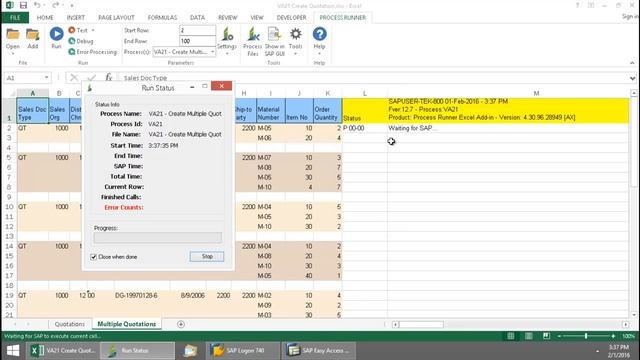Switch to Page Layout view icon
Viewport: 640px width, 360px height.
[529, 336]
